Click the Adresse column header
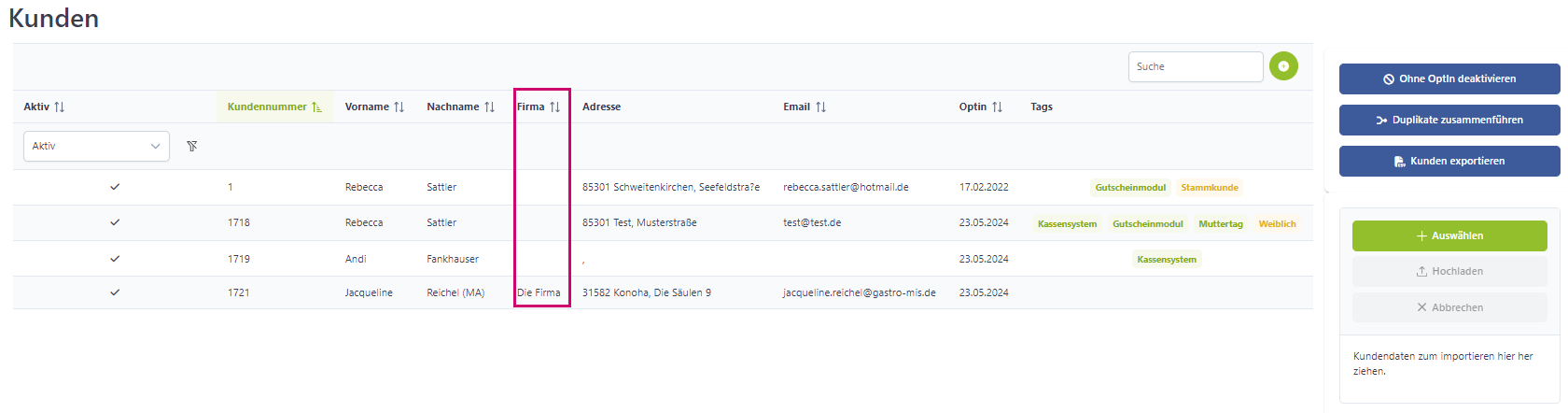1568x413 pixels. point(601,107)
